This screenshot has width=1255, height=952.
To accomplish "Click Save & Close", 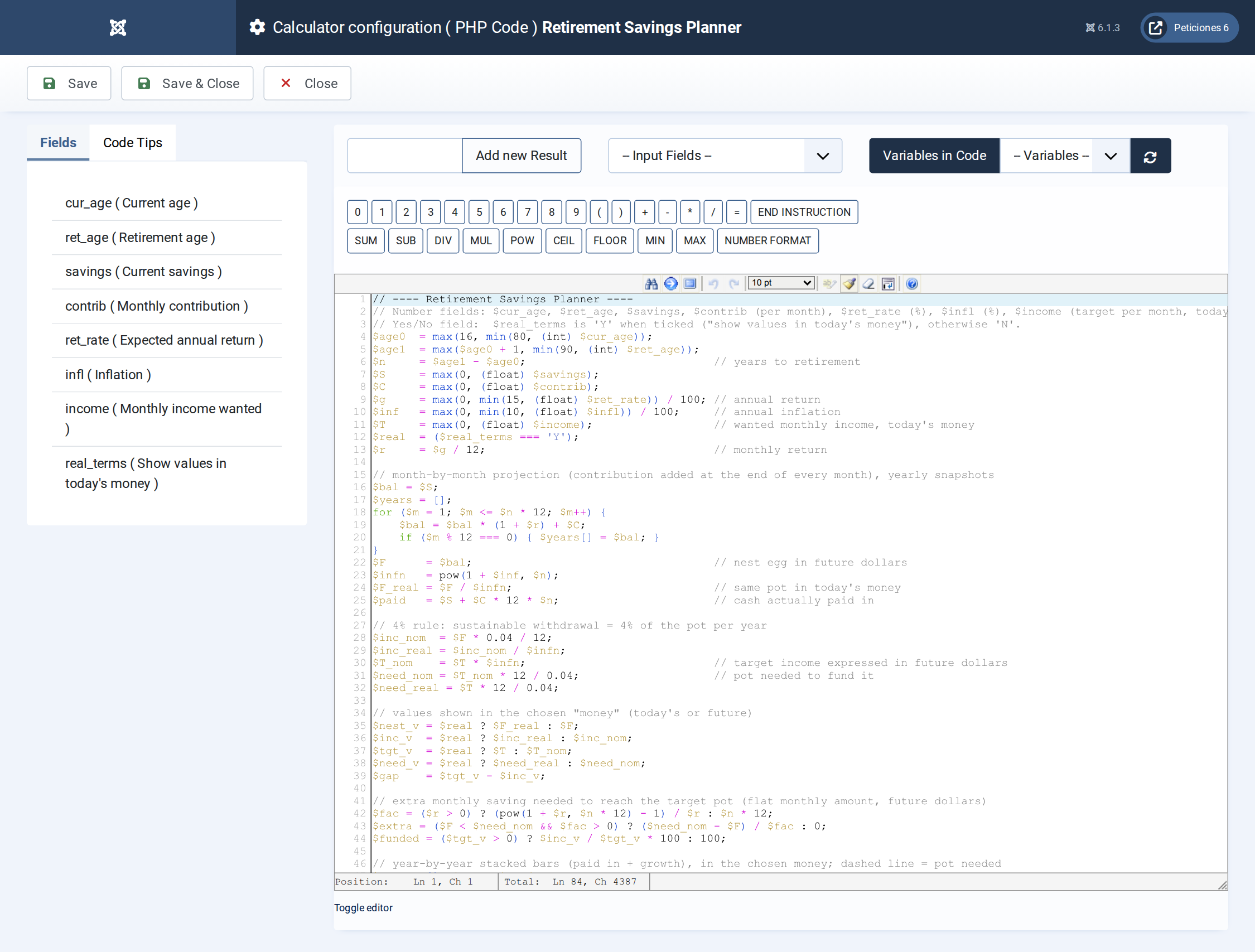I will [x=187, y=84].
